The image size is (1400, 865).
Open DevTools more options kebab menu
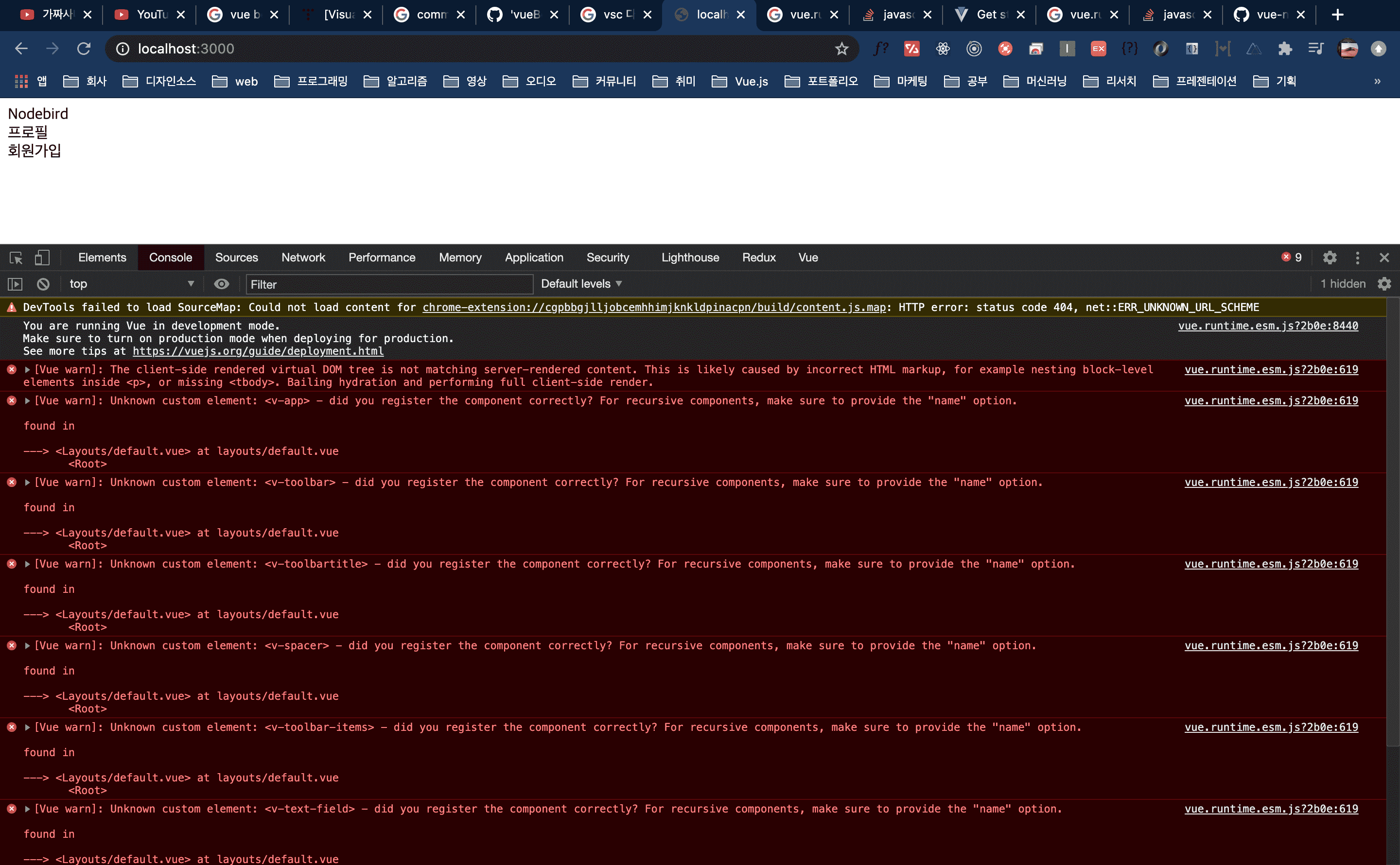click(1358, 258)
